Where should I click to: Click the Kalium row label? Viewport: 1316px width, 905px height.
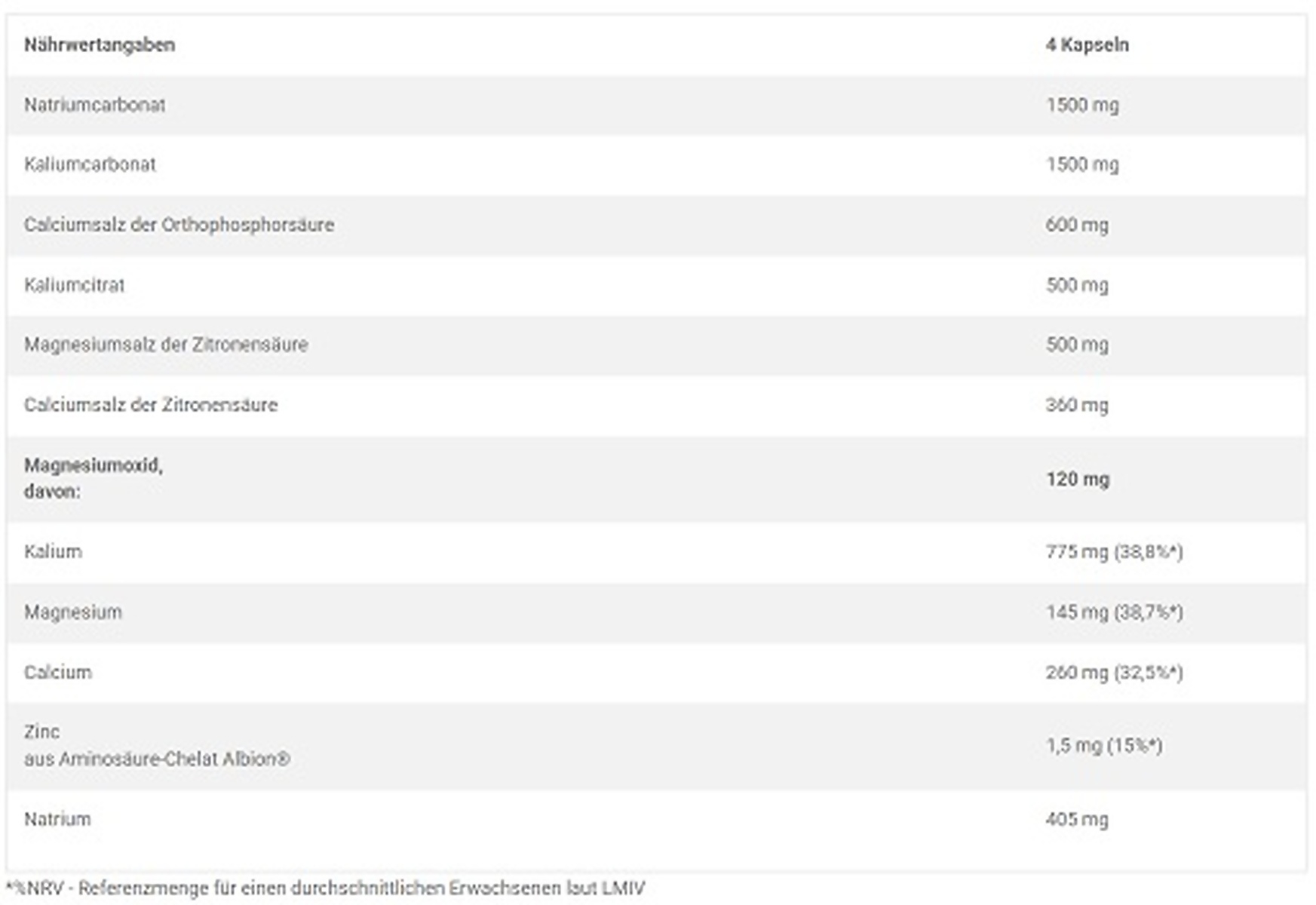pos(53,551)
